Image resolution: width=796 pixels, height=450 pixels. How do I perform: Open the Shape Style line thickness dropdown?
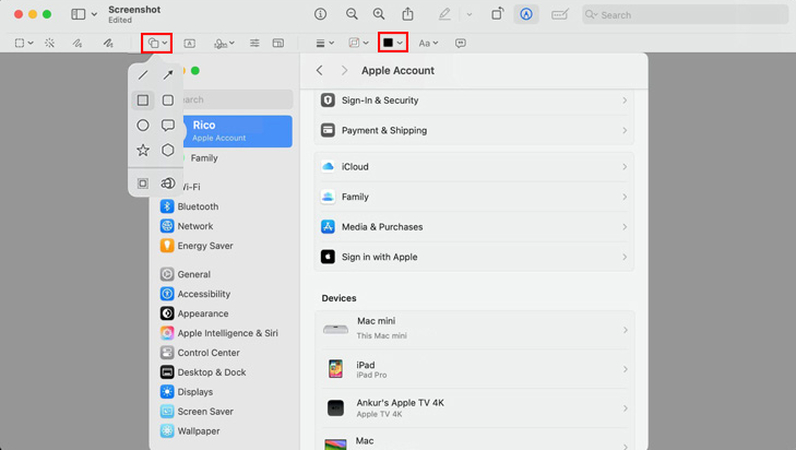click(x=325, y=43)
